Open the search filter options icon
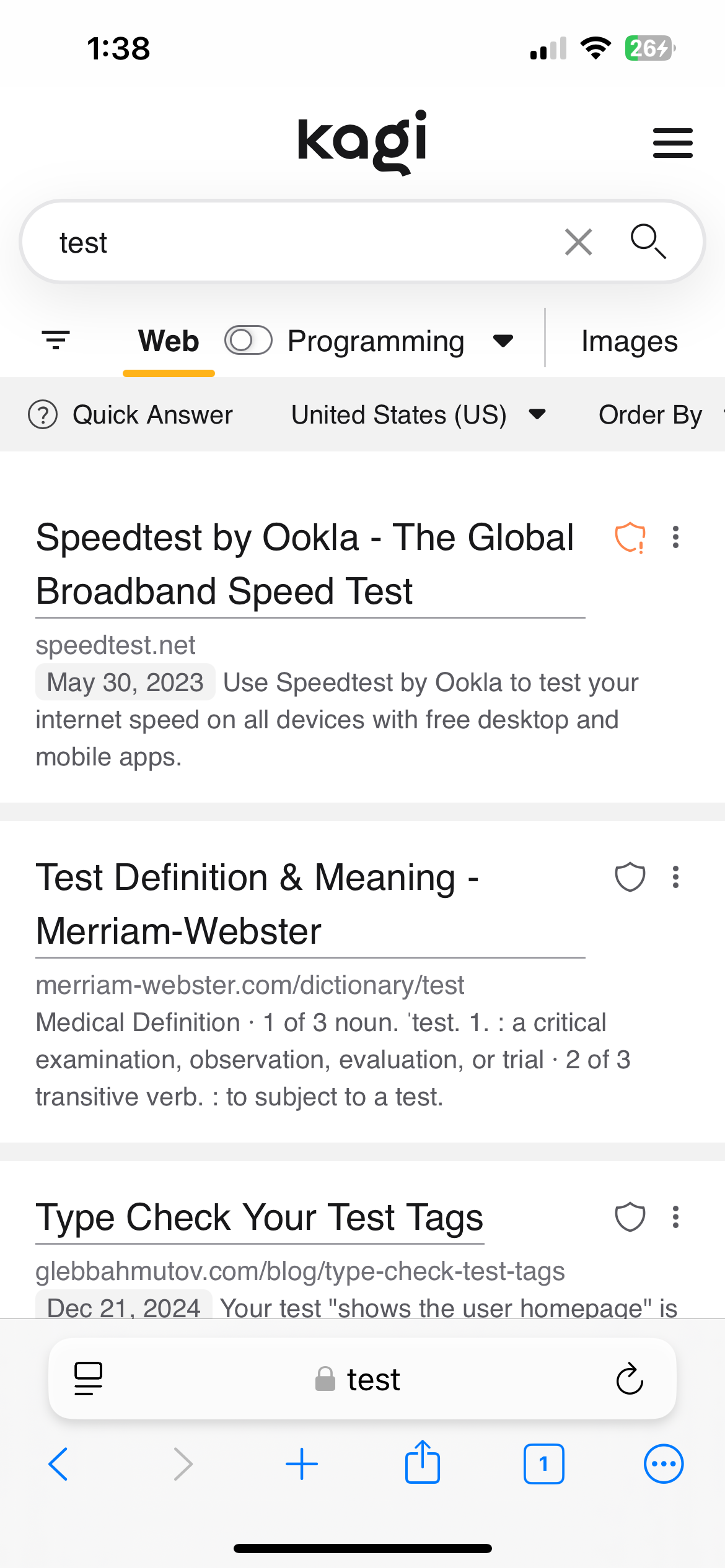The image size is (725, 1568). (56, 340)
